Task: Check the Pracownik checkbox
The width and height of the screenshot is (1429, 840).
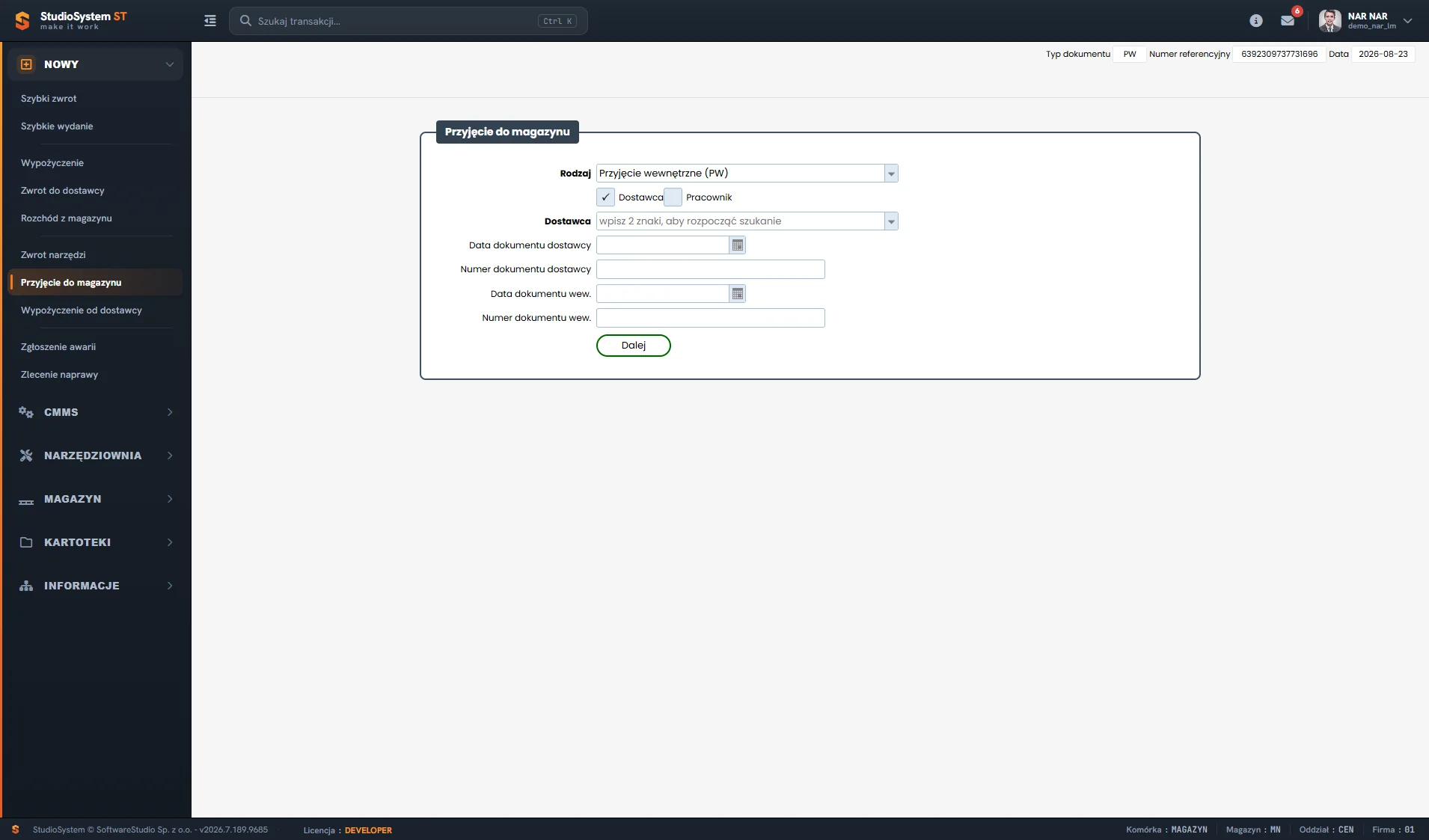Action: (x=673, y=197)
